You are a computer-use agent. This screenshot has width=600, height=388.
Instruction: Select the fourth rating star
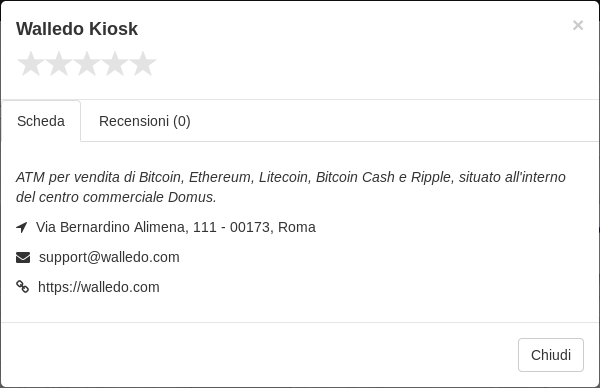coord(115,64)
